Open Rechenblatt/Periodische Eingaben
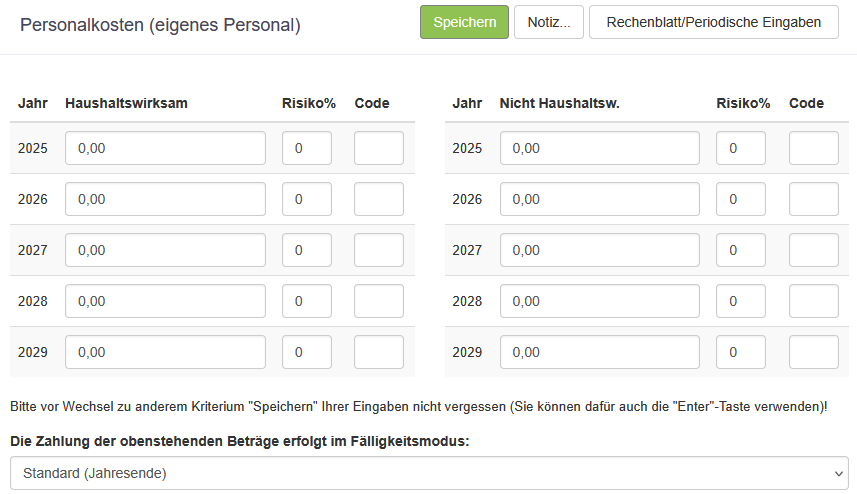 [713, 22]
